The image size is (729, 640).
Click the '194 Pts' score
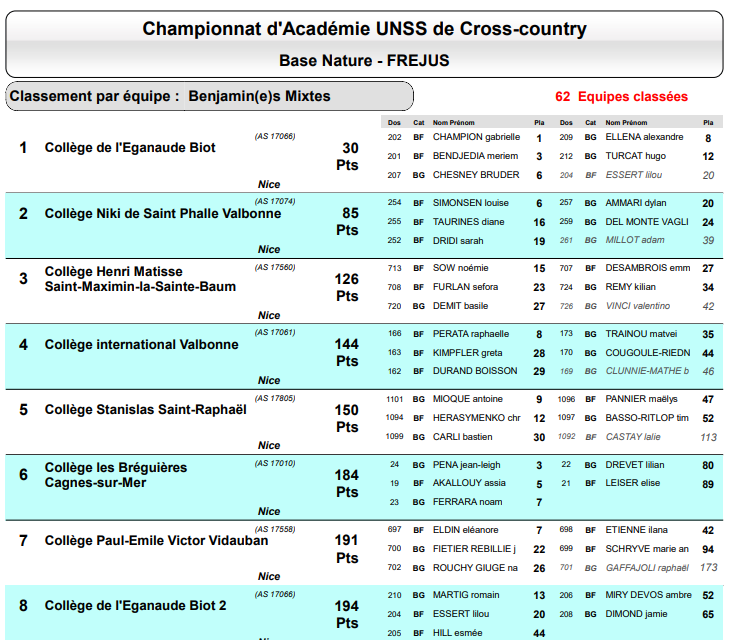point(347,615)
